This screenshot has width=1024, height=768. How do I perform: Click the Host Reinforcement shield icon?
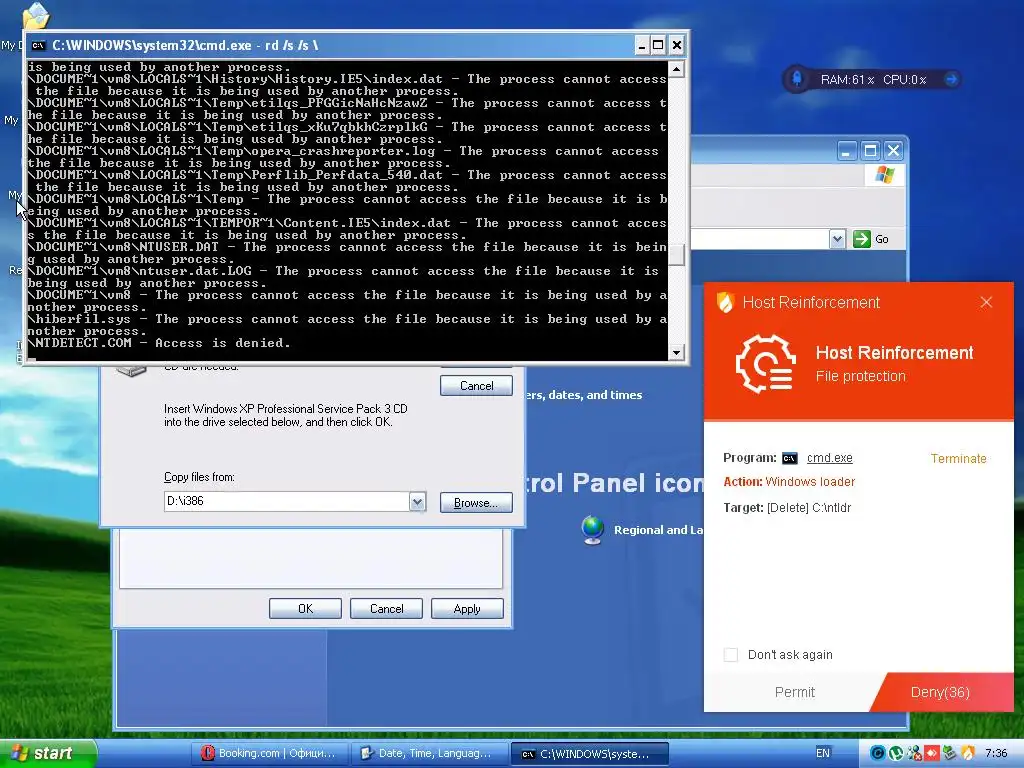tap(726, 302)
